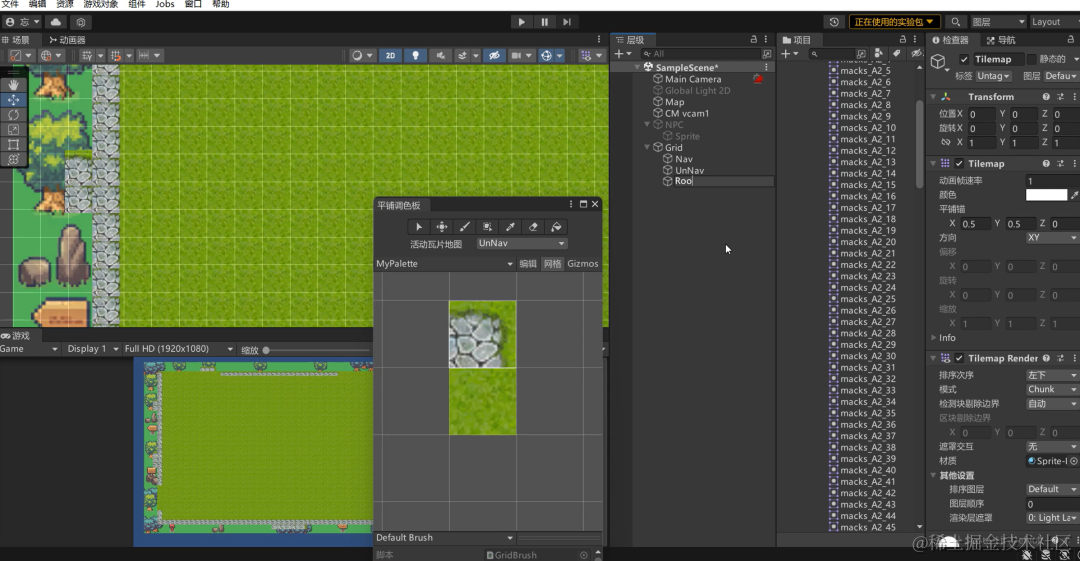The image size is (1080, 561).
Task: Select the tile picker eyedropper tool
Action: [x=510, y=227]
